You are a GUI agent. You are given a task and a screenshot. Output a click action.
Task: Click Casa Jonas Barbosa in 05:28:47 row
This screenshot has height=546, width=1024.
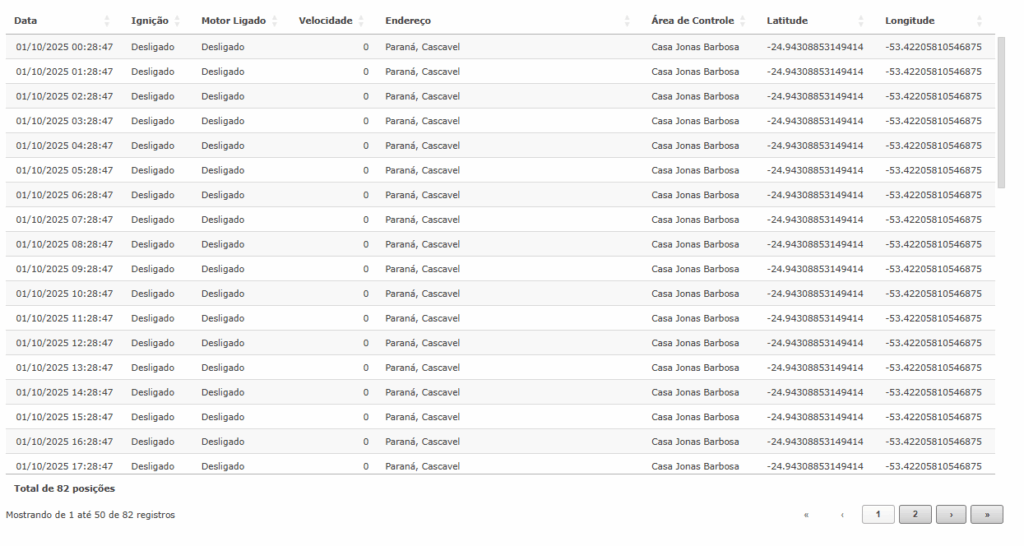[695, 170]
